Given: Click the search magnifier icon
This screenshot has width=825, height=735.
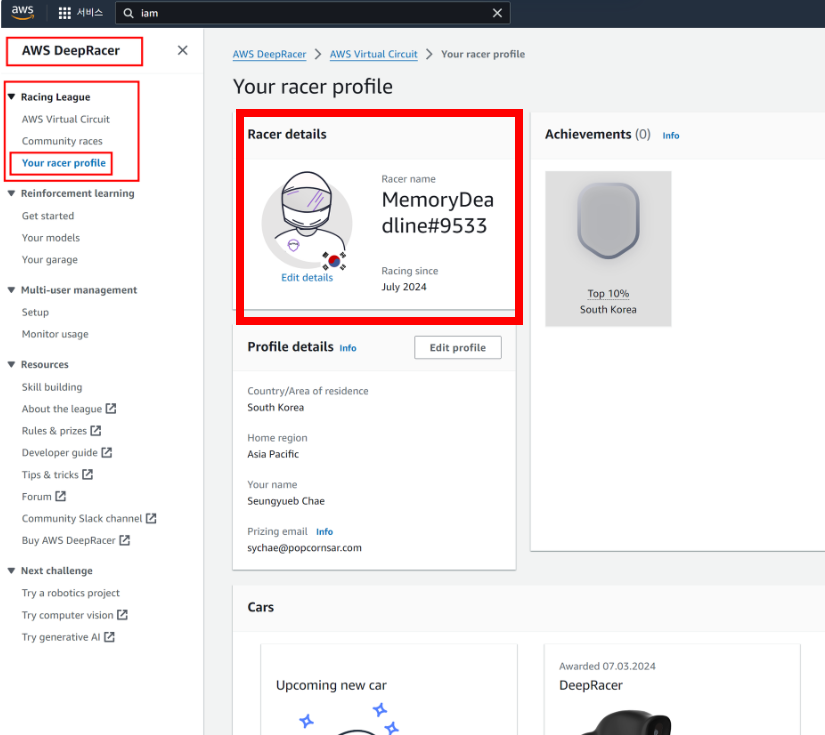Looking at the screenshot, I should click(128, 13).
